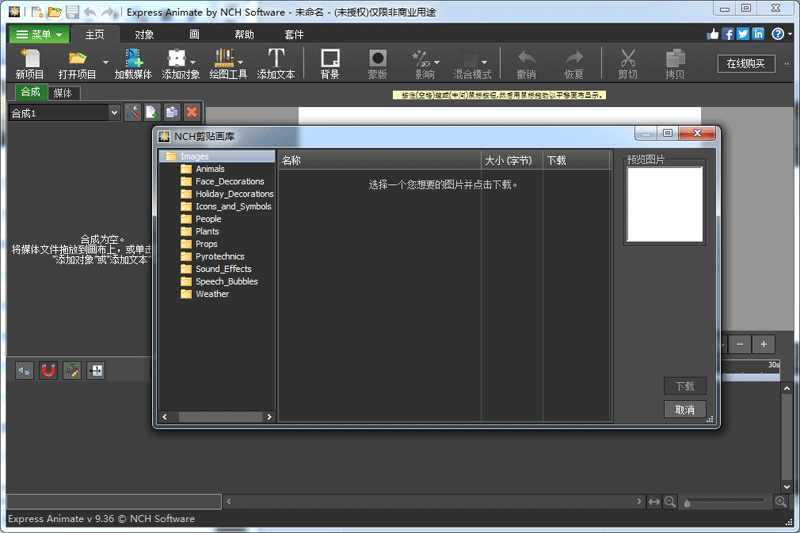
Task: Open 绘图工具 drawing tools
Action: point(228,64)
